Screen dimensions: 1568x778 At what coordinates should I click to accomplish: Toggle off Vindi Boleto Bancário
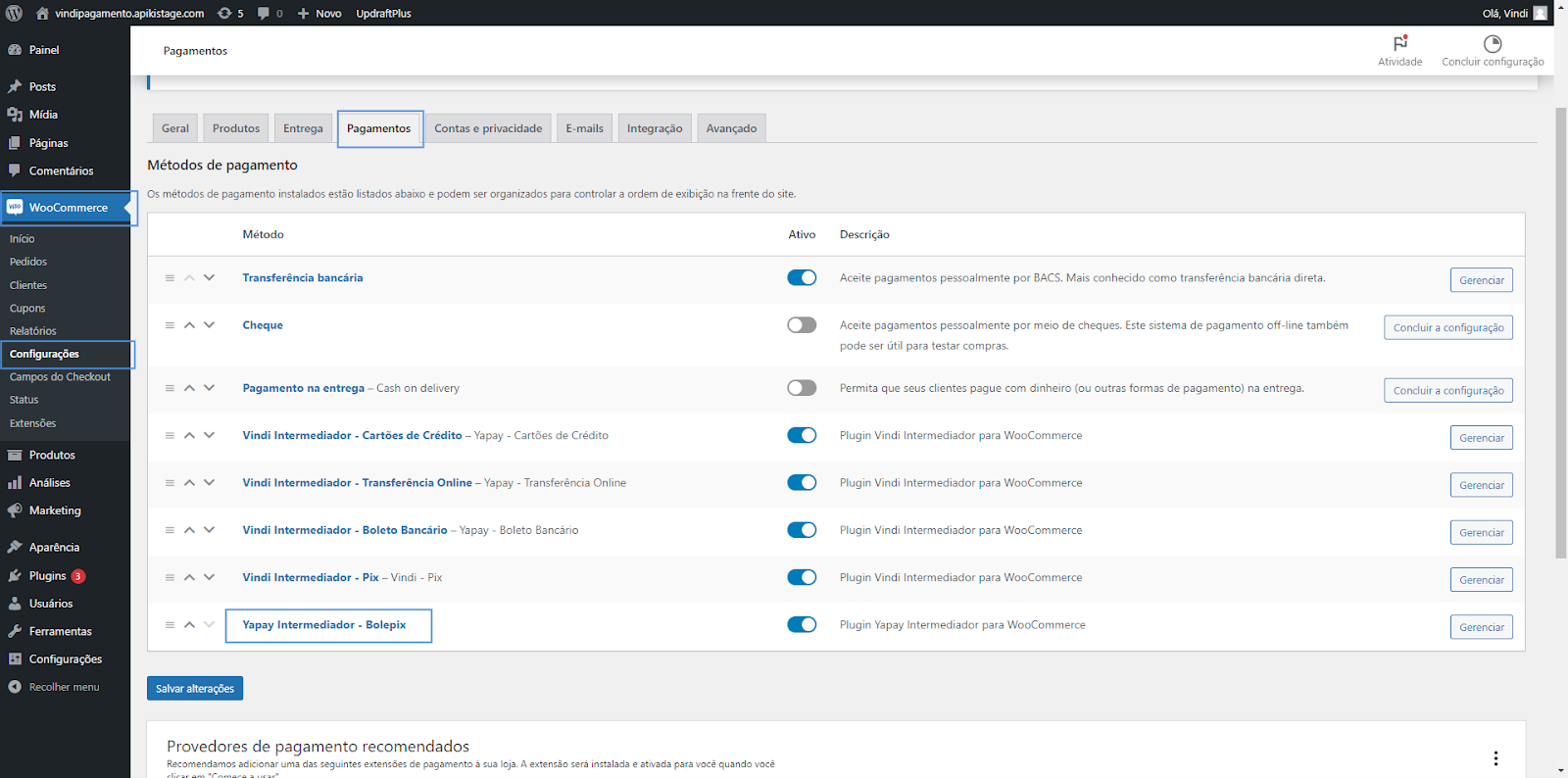point(802,530)
